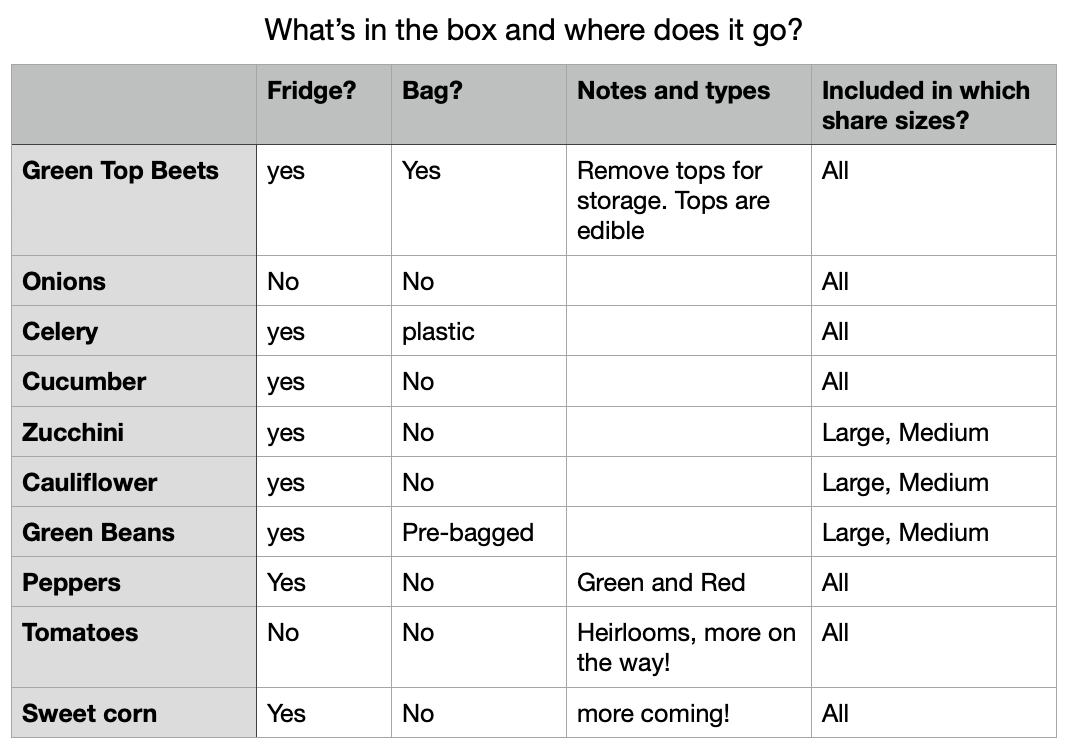The width and height of the screenshot is (1072, 752).
Task: Select the 'Green Beans' row label
Action: click(98, 533)
